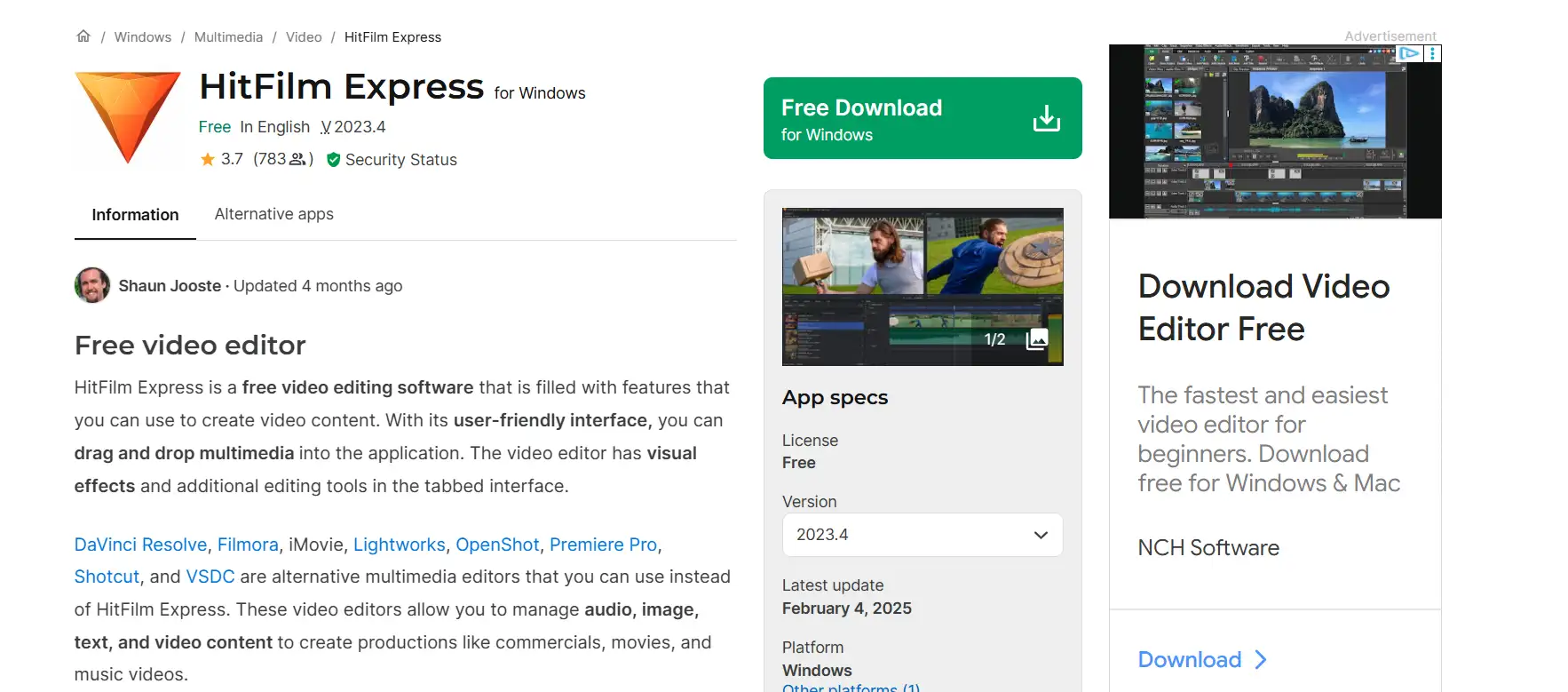Screen dimensions: 1568x692
Task: Click the image gallery icon on the screenshot
Action: point(1037,339)
